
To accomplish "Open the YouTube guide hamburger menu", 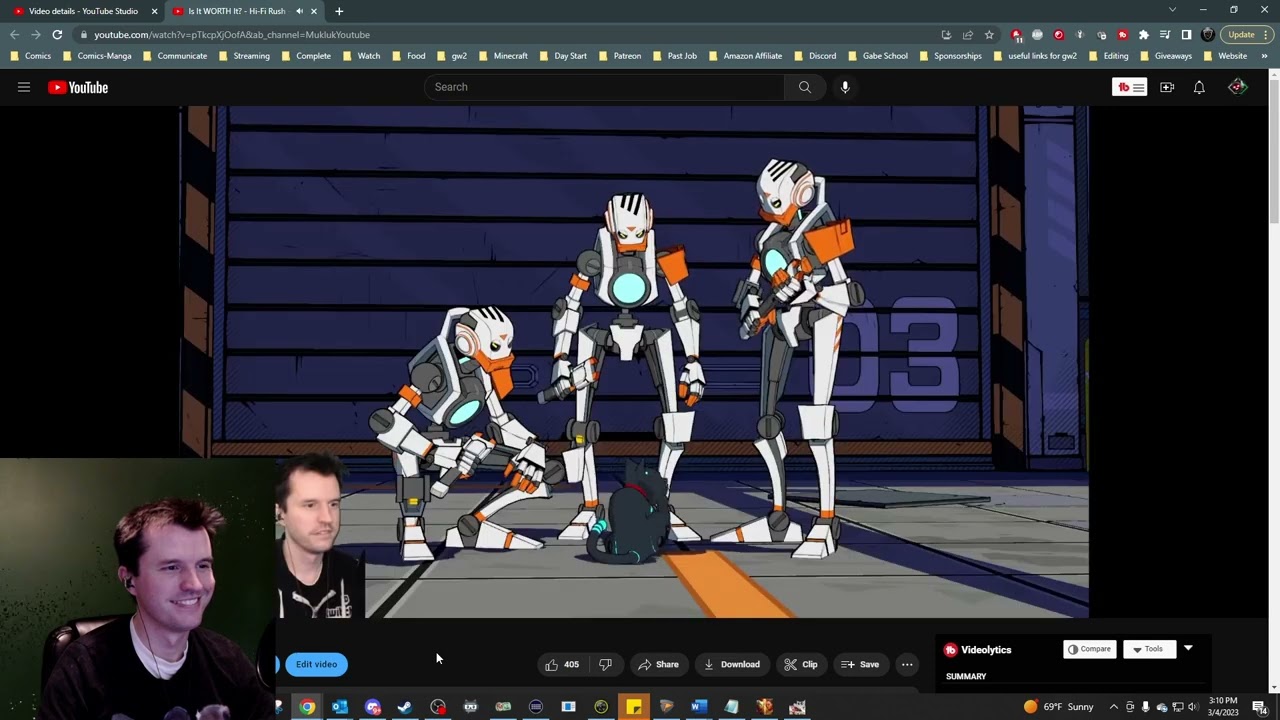I will (24, 87).
